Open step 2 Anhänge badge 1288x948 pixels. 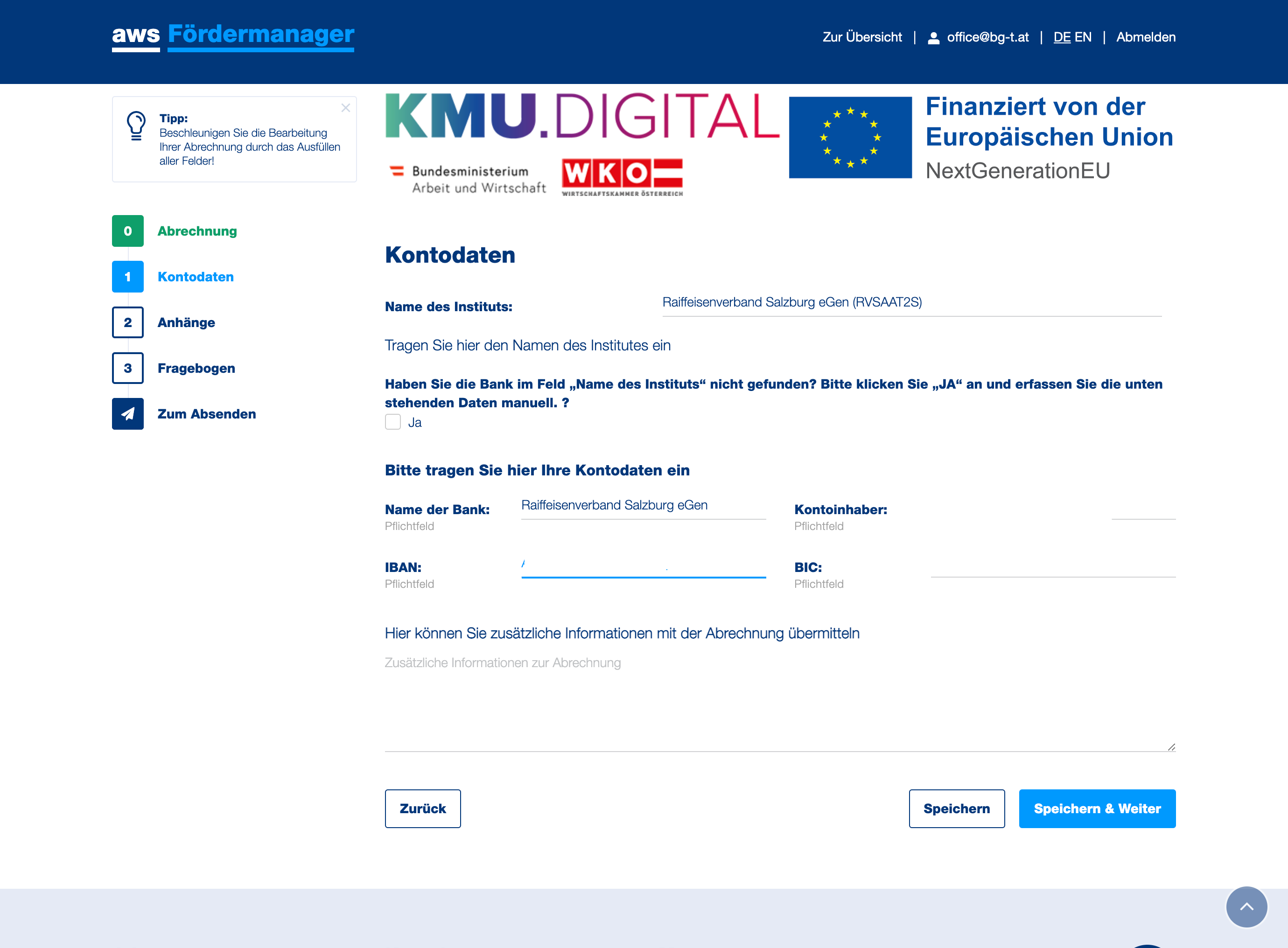point(127,322)
